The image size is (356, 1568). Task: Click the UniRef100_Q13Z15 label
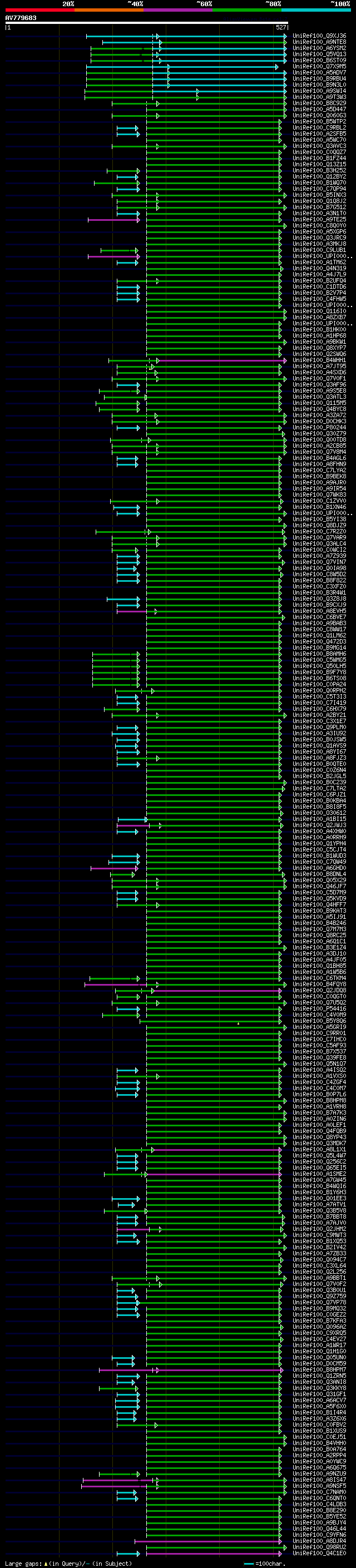click(x=319, y=164)
